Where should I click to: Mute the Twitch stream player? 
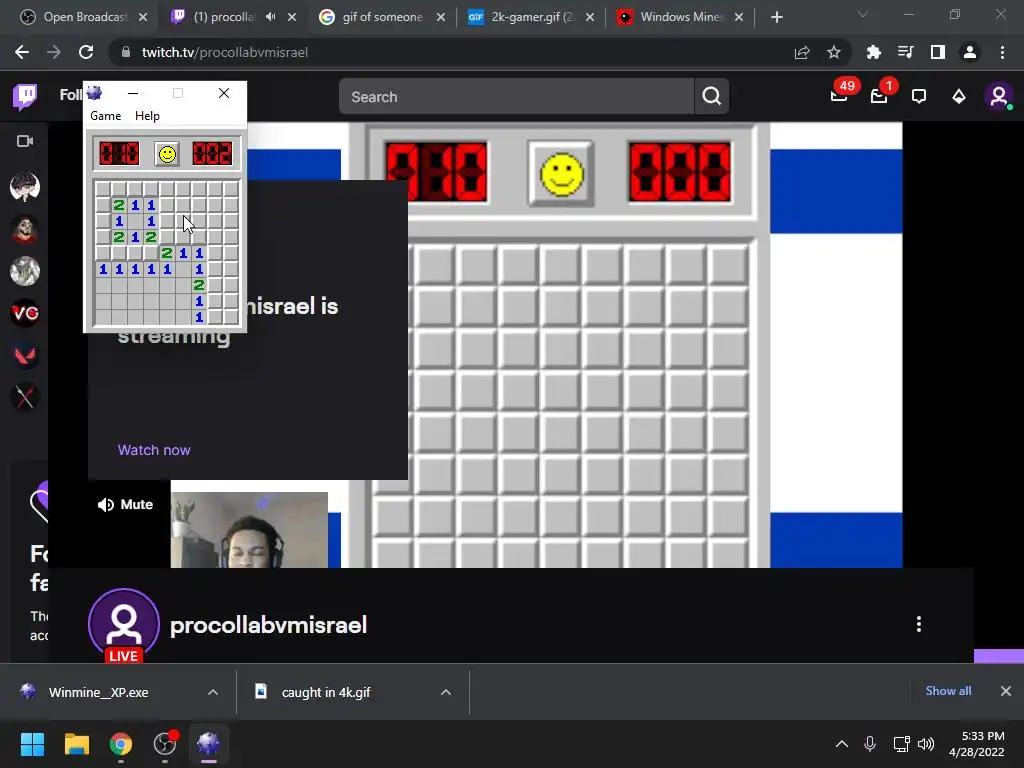click(x=125, y=504)
